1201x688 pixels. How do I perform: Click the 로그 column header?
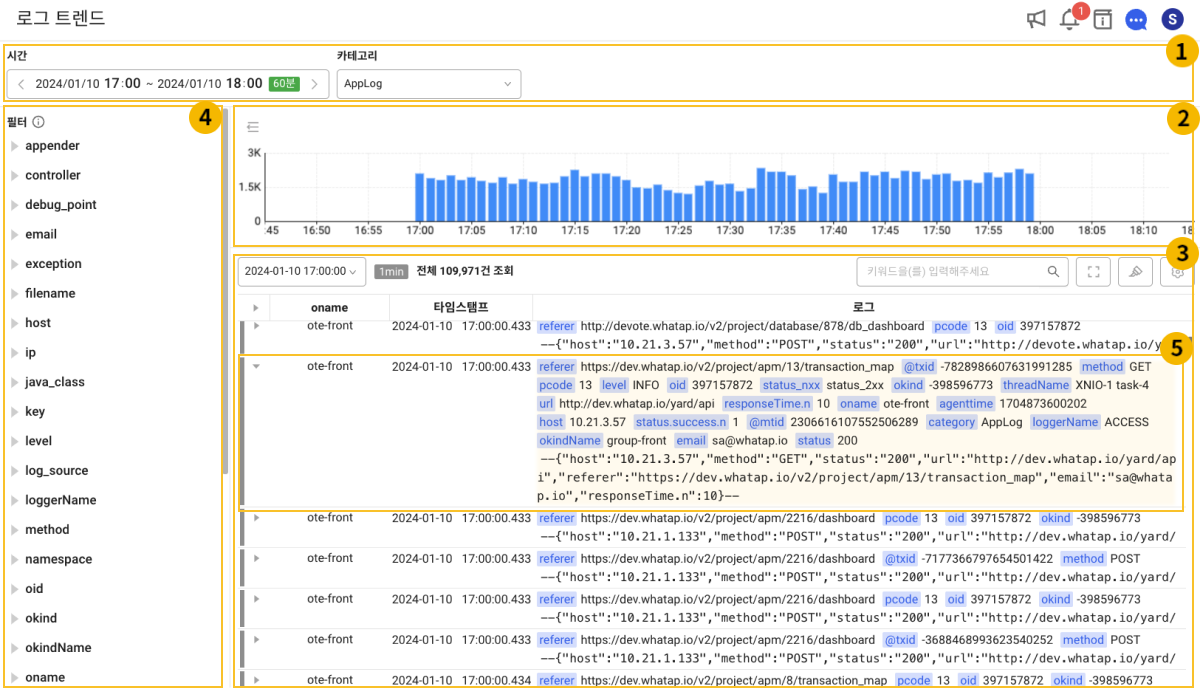(x=863, y=307)
